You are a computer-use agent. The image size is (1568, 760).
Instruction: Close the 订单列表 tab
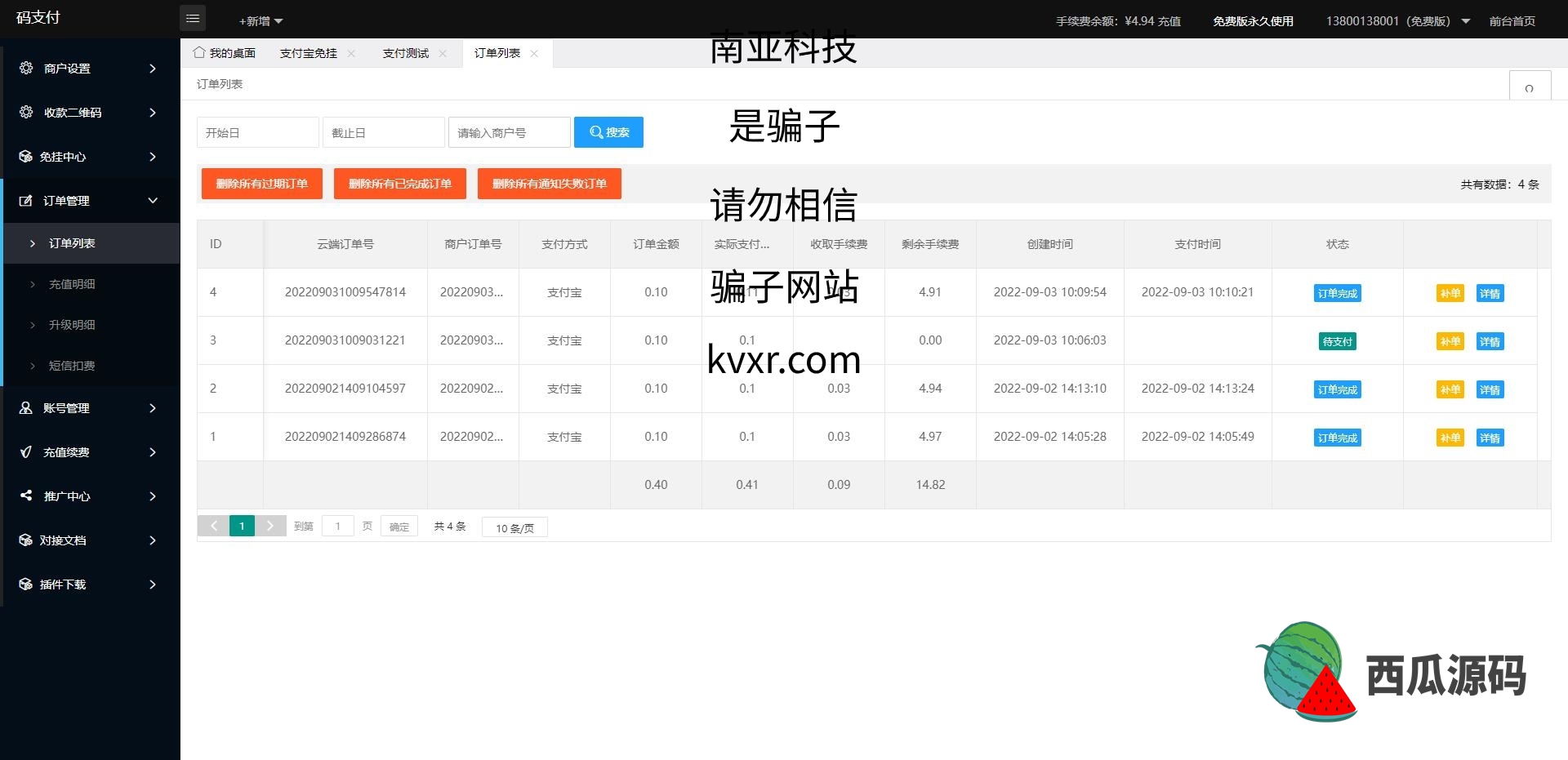(x=534, y=53)
